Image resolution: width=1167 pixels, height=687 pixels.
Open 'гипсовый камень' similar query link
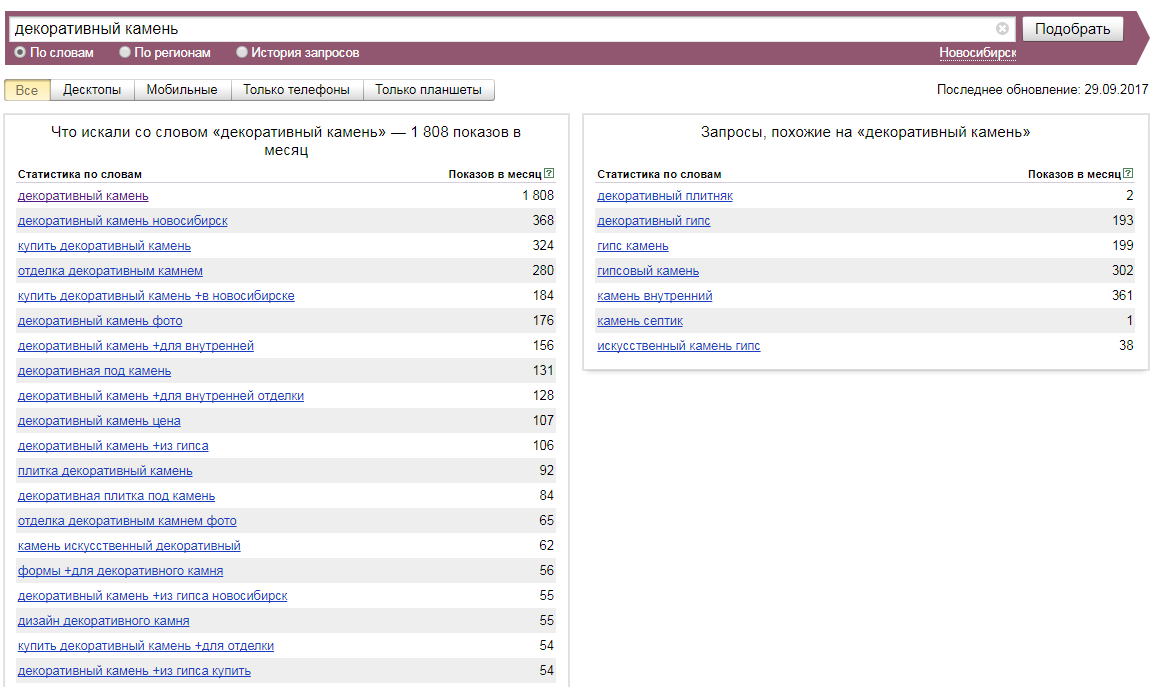pos(648,271)
